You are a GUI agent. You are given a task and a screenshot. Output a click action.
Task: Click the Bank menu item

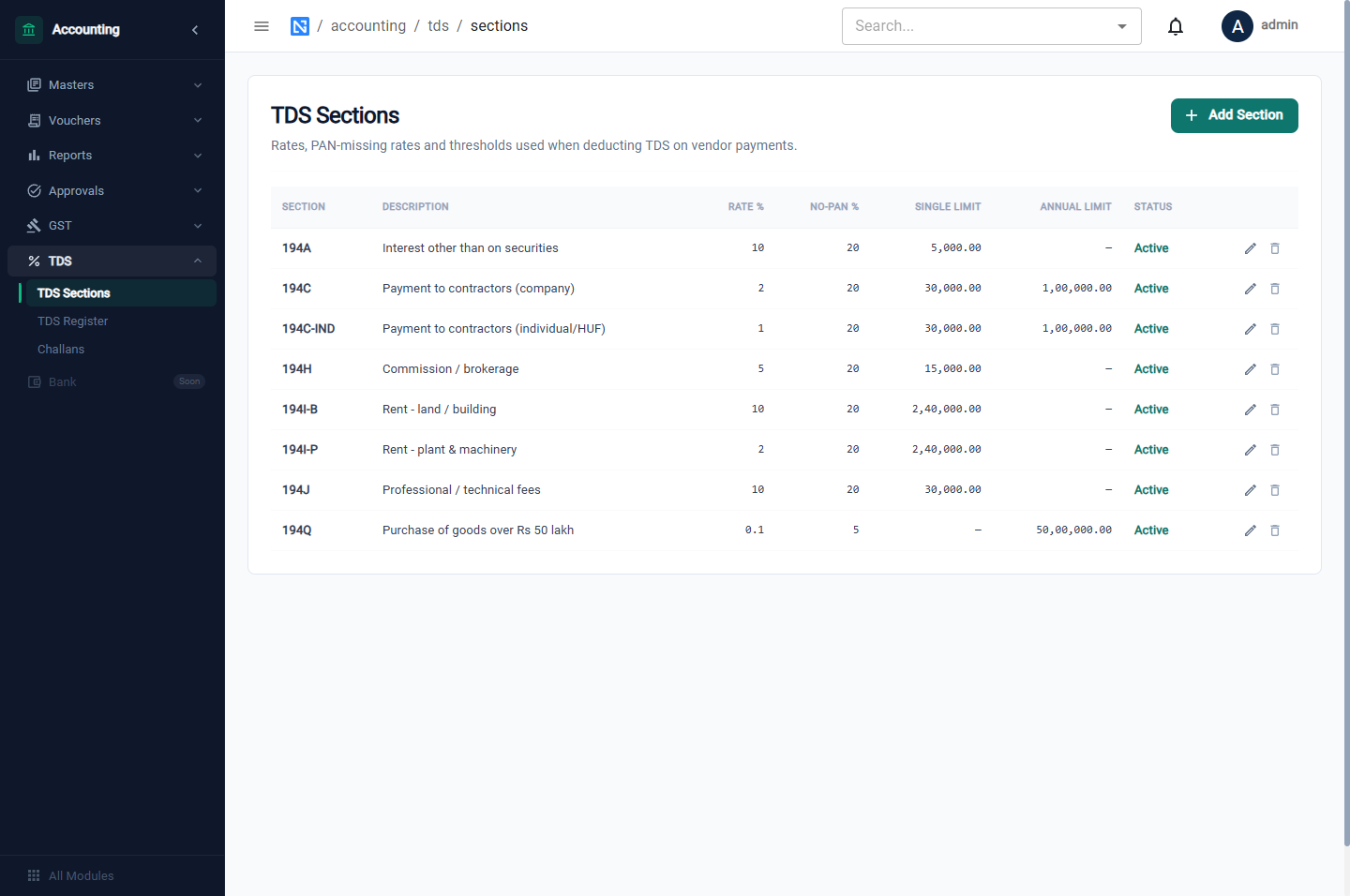click(112, 381)
